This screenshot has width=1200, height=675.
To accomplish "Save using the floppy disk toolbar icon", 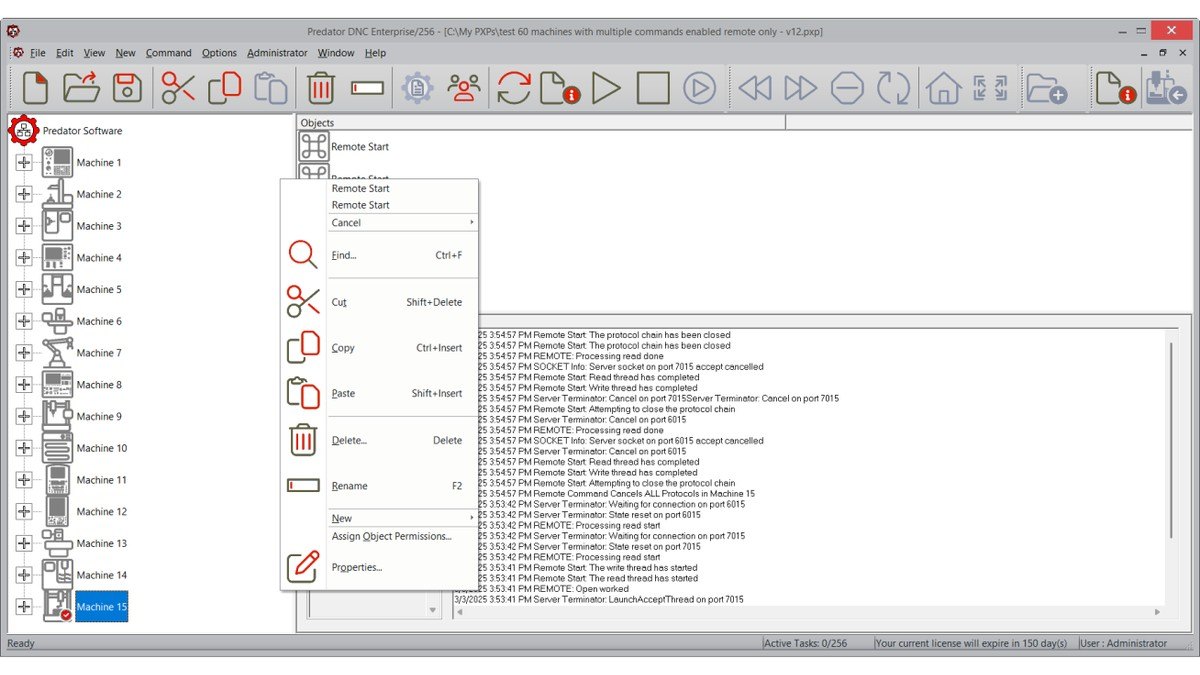I will tap(127, 88).
